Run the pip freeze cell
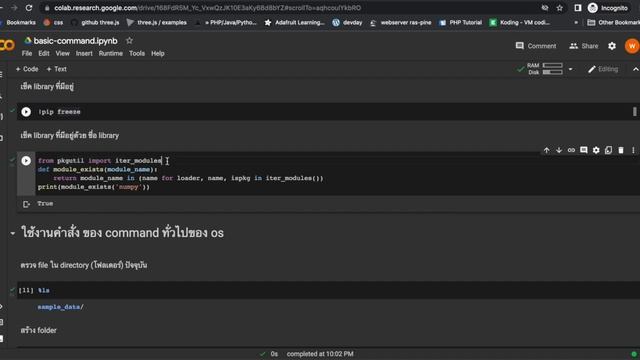Viewport: 640px width, 360px height. tap(26, 112)
